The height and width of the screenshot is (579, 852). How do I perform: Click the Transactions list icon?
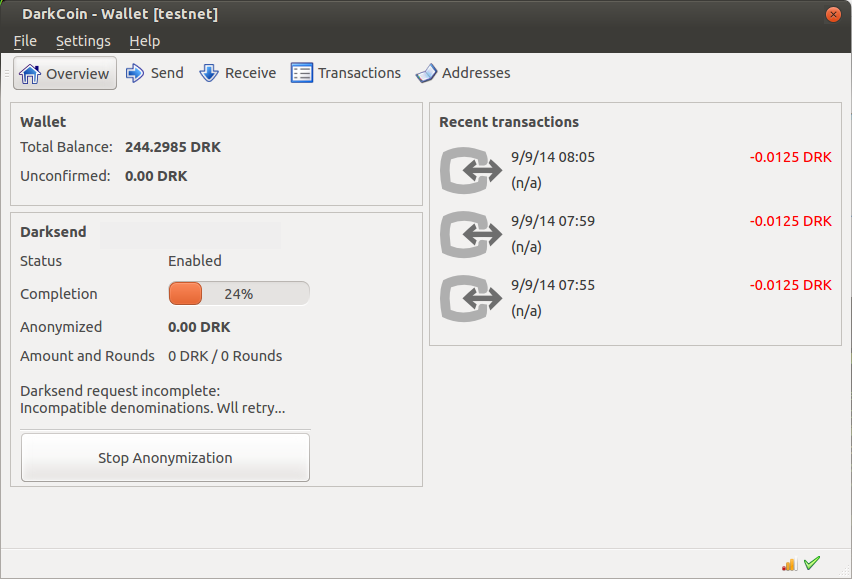(302, 73)
